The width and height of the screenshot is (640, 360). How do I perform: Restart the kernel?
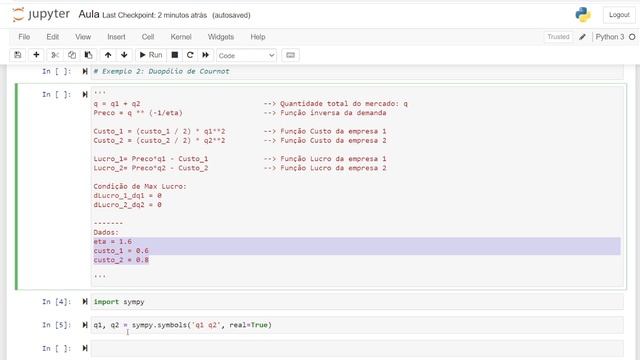coord(190,55)
